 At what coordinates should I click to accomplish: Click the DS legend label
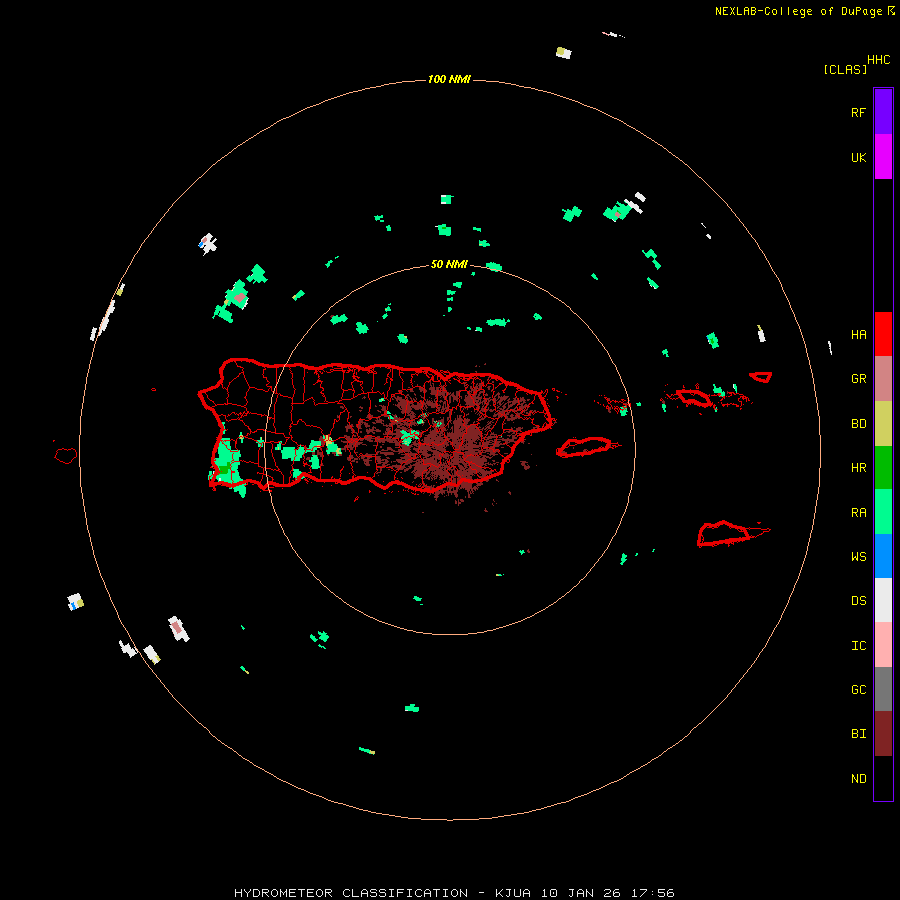[x=858, y=601]
